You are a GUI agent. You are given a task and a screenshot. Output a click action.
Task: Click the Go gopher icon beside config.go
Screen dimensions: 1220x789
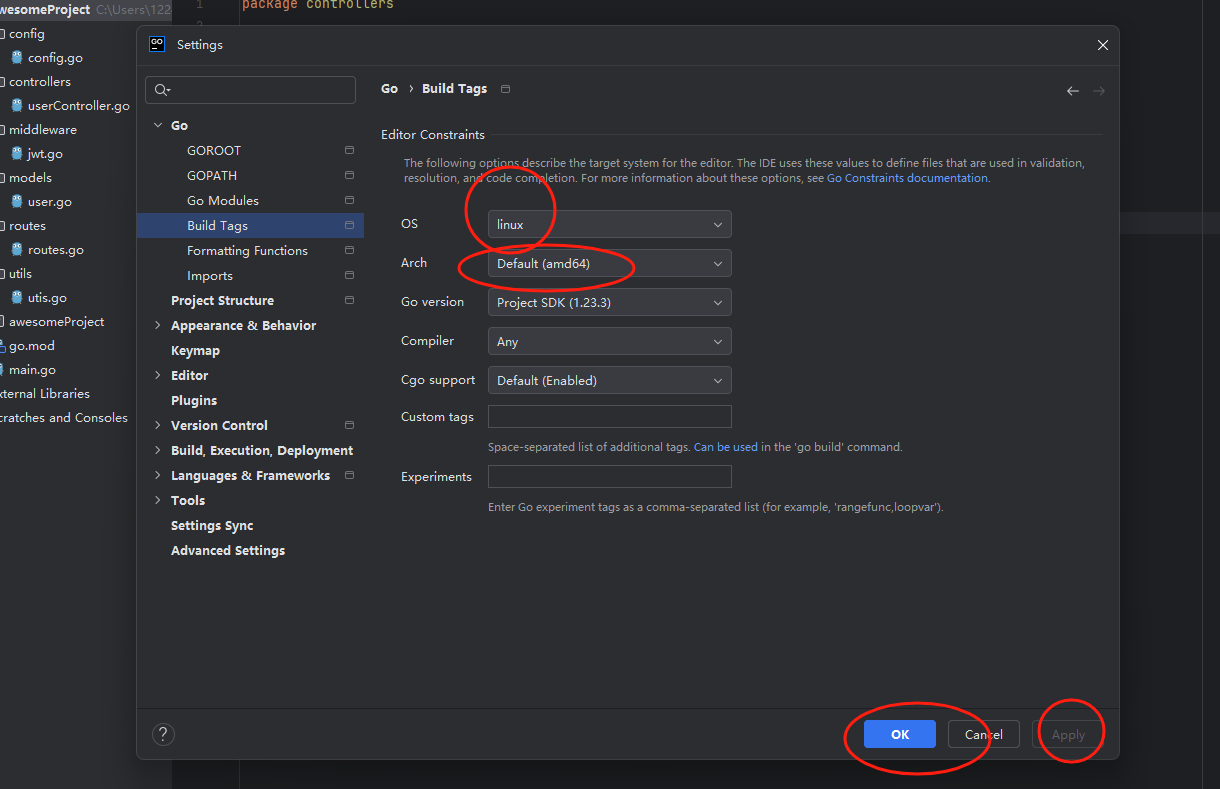point(17,58)
